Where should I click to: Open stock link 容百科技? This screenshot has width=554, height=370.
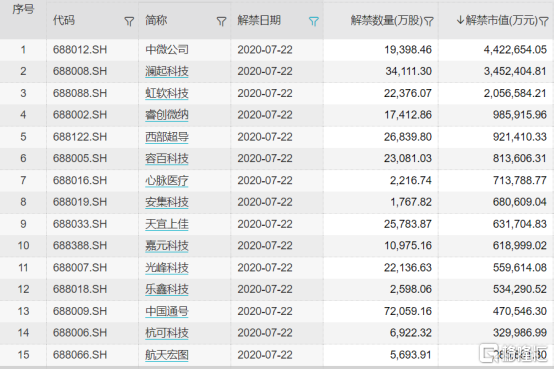click(x=167, y=158)
